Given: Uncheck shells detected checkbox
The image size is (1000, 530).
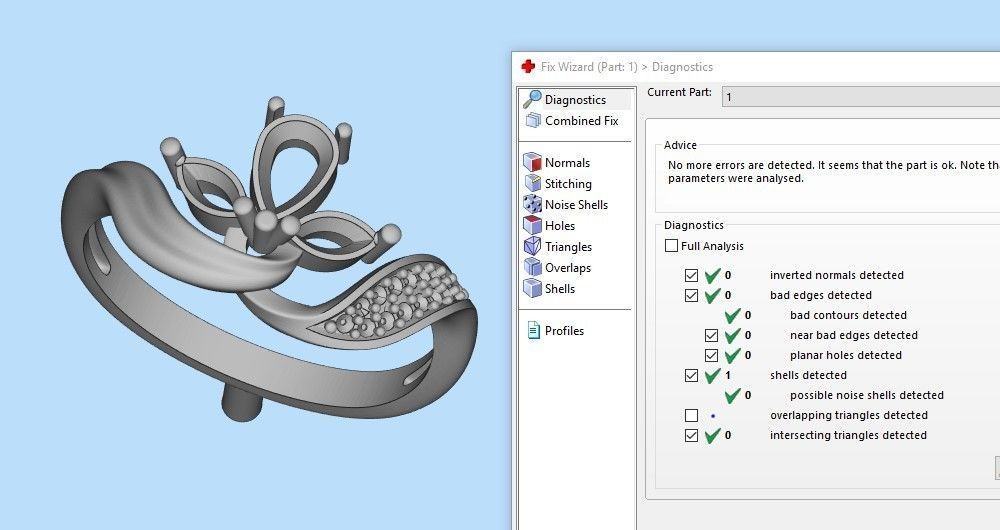Looking at the screenshot, I should tap(691, 375).
